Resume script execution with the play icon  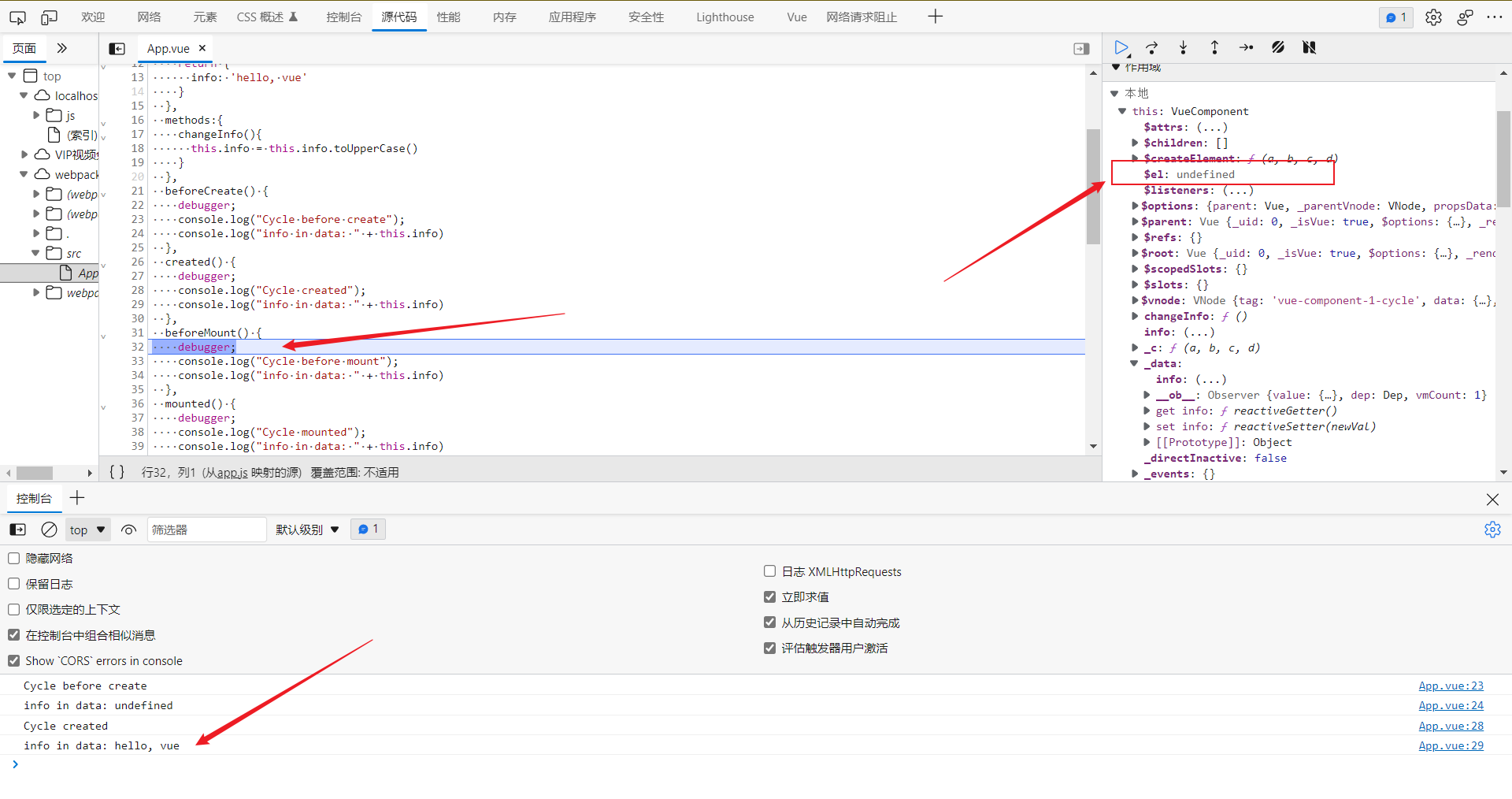(x=1121, y=47)
